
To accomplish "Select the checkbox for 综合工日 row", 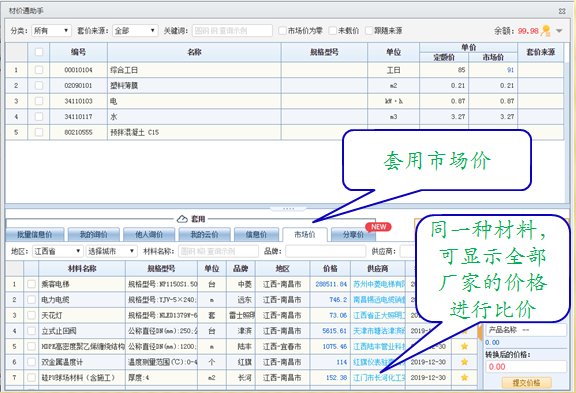I will click(39, 70).
